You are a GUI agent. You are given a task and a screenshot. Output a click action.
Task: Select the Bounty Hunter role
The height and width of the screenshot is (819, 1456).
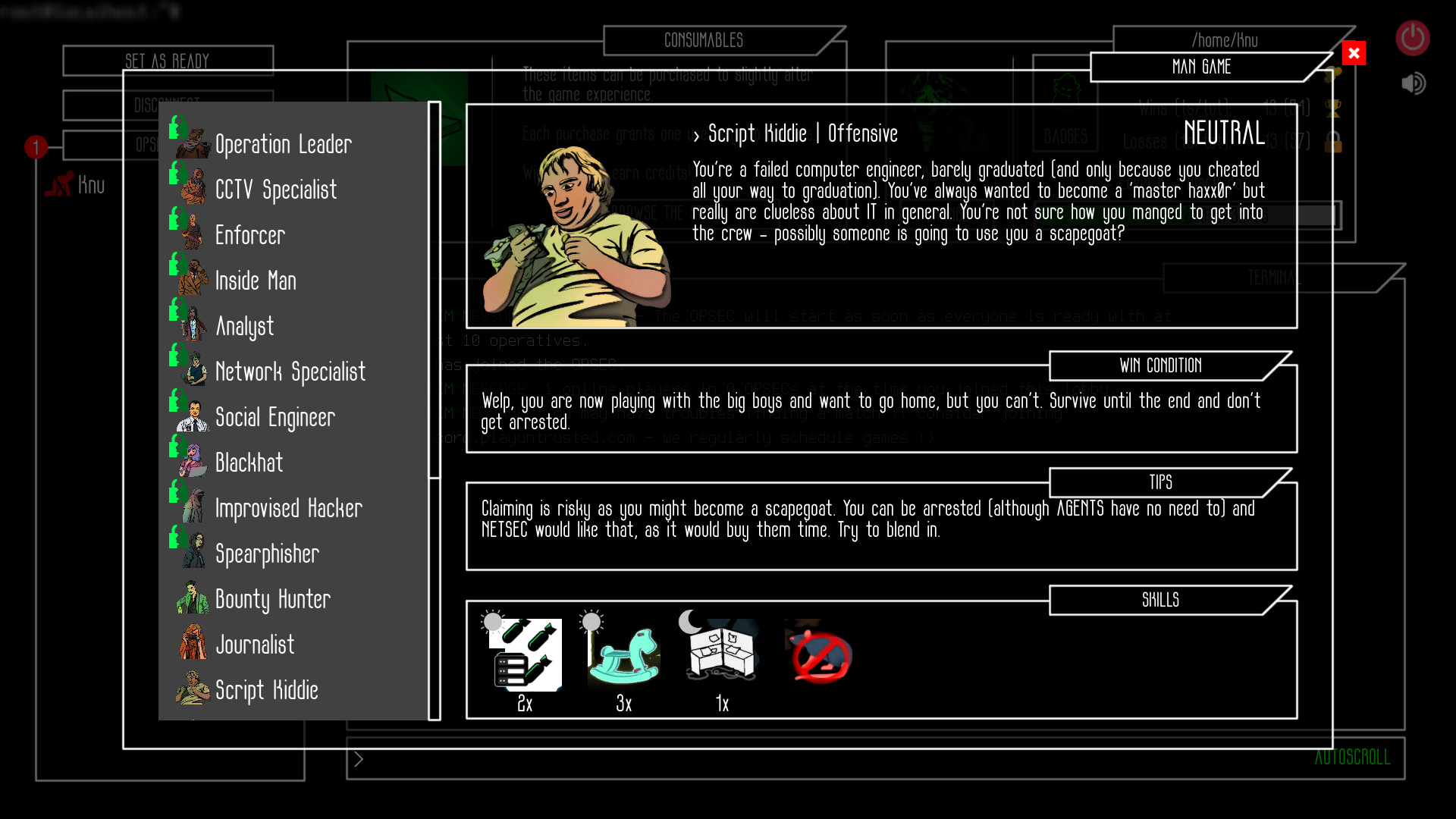coord(273,598)
